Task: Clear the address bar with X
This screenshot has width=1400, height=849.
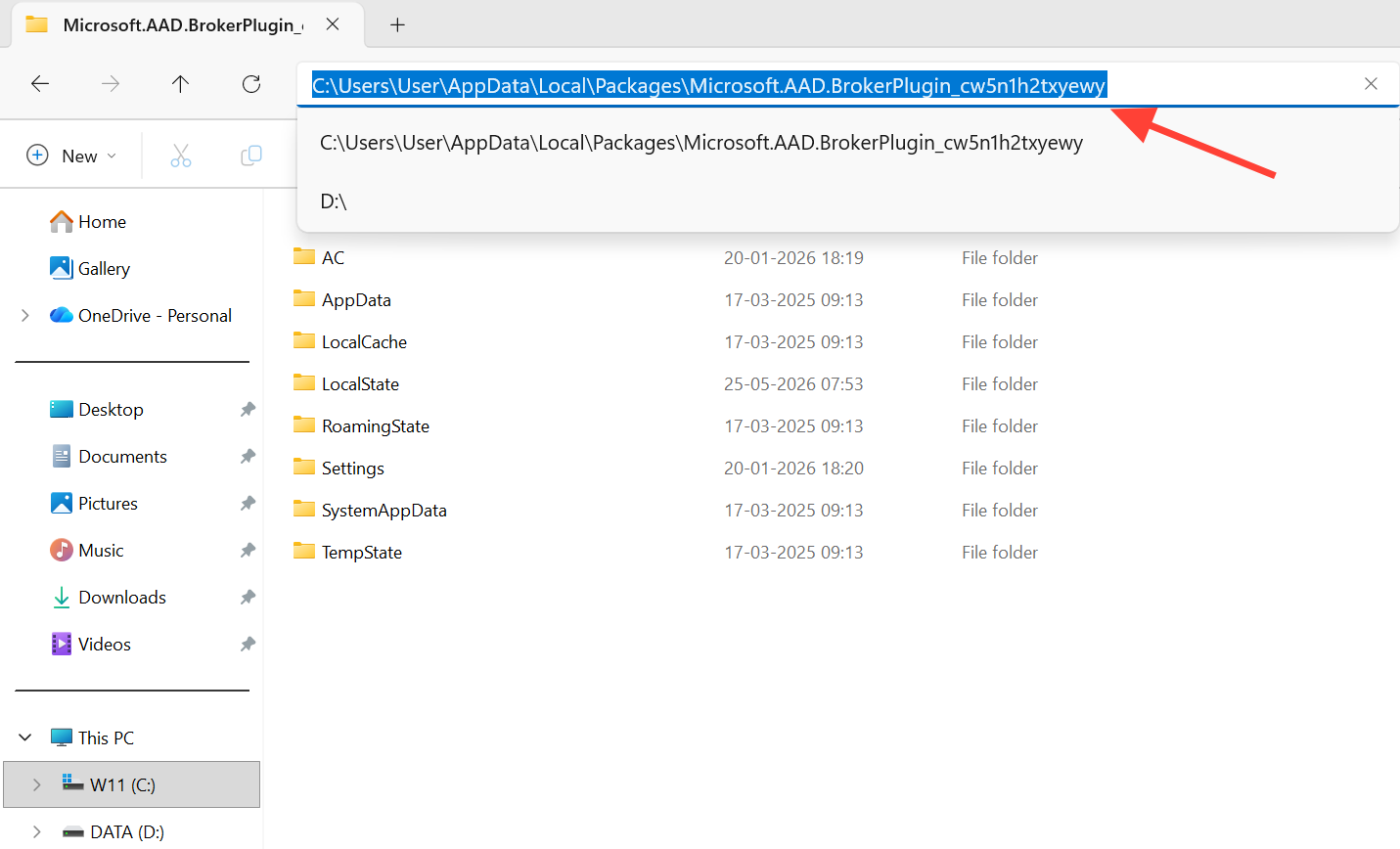Action: pos(1371,84)
